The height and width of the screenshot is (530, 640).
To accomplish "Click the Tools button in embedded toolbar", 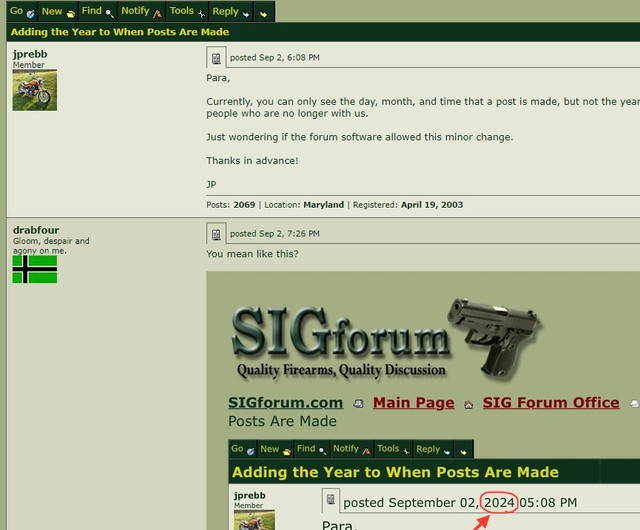I will (x=393, y=449).
